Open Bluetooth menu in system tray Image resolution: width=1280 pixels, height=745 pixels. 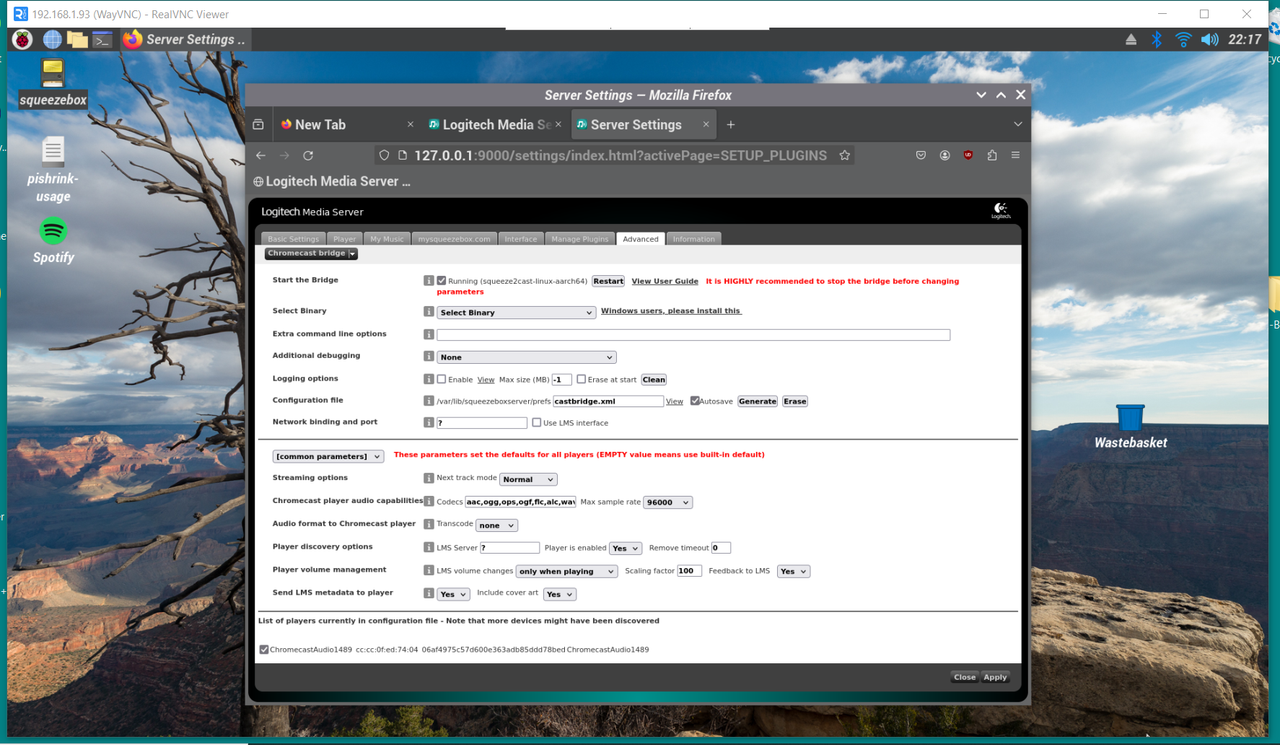click(x=1157, y=39)
